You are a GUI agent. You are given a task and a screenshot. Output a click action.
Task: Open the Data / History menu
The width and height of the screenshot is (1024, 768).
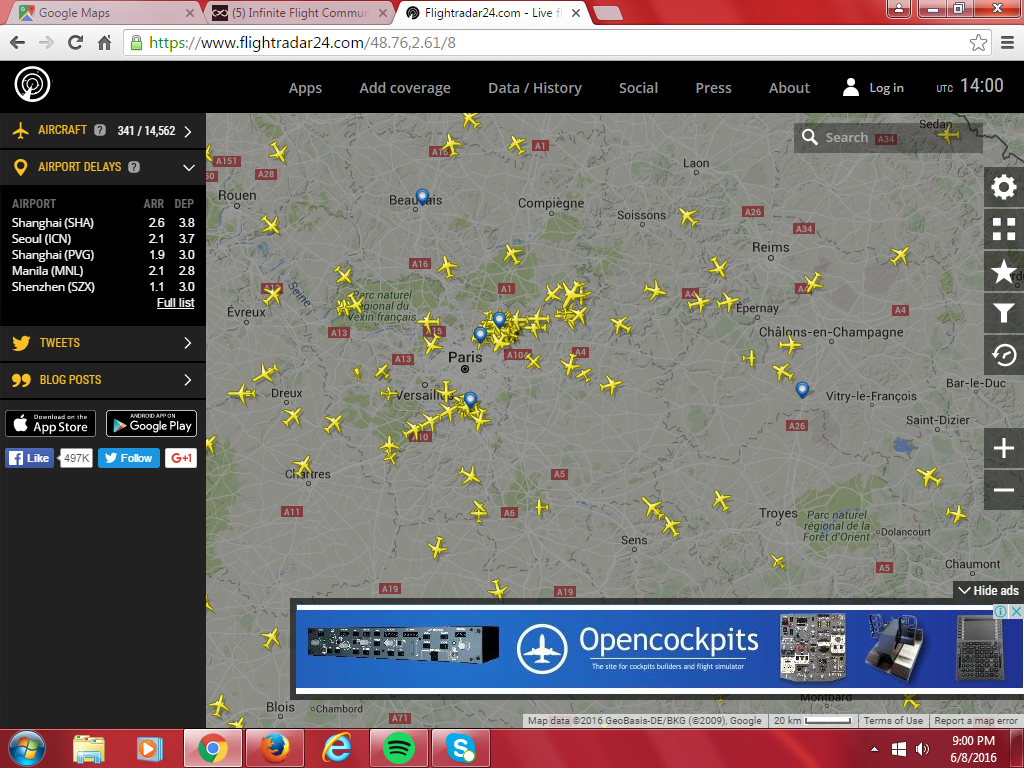point(535,88)
